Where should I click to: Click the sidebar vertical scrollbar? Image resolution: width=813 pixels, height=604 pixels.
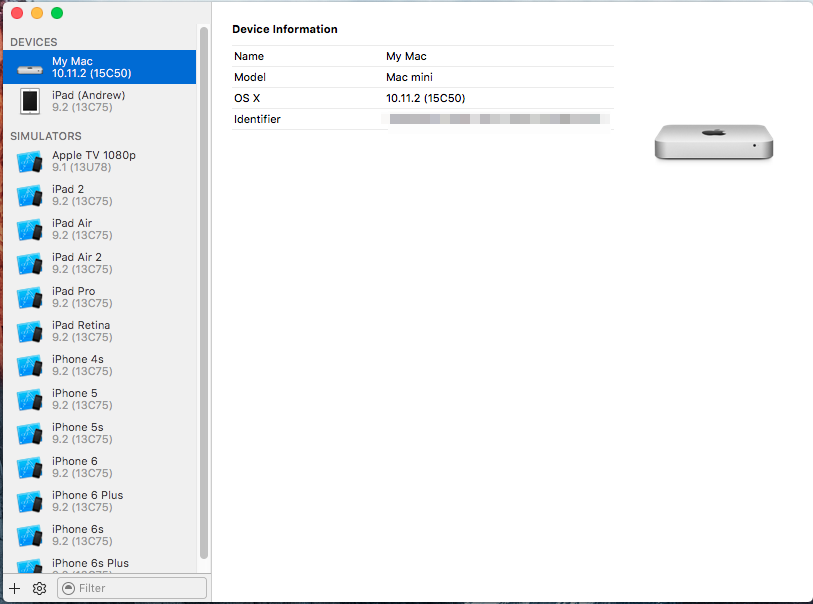(204, 293)
